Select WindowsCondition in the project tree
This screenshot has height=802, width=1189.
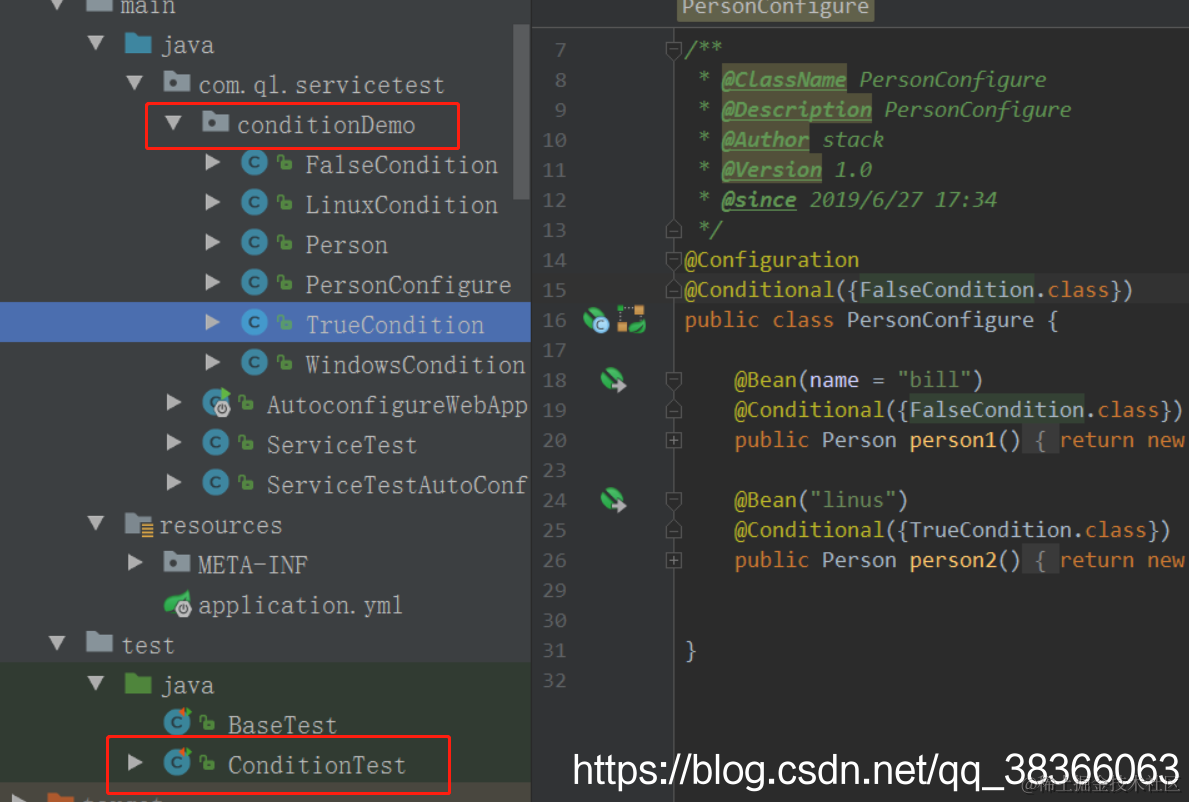415,365
